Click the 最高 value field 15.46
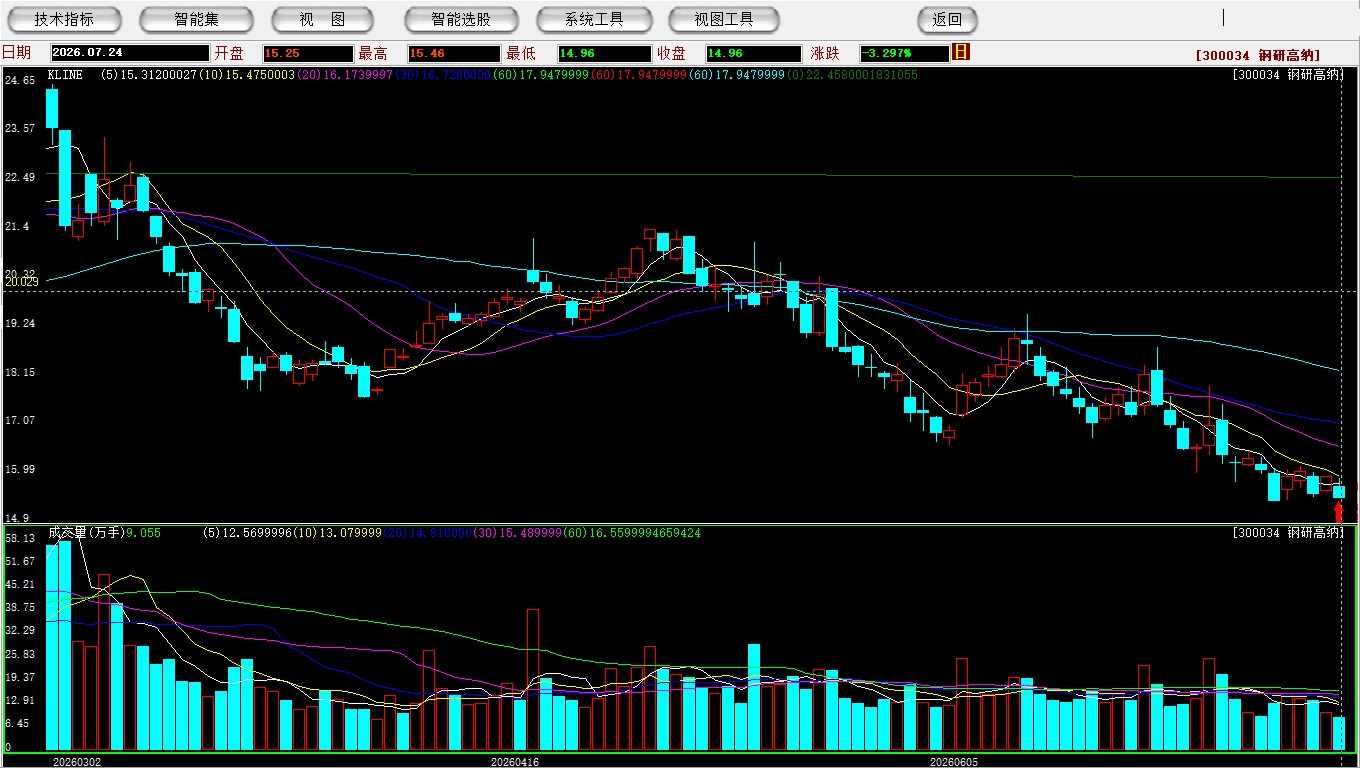The width and height of the screenshot is (1360, 768). (x=454, y=53)
